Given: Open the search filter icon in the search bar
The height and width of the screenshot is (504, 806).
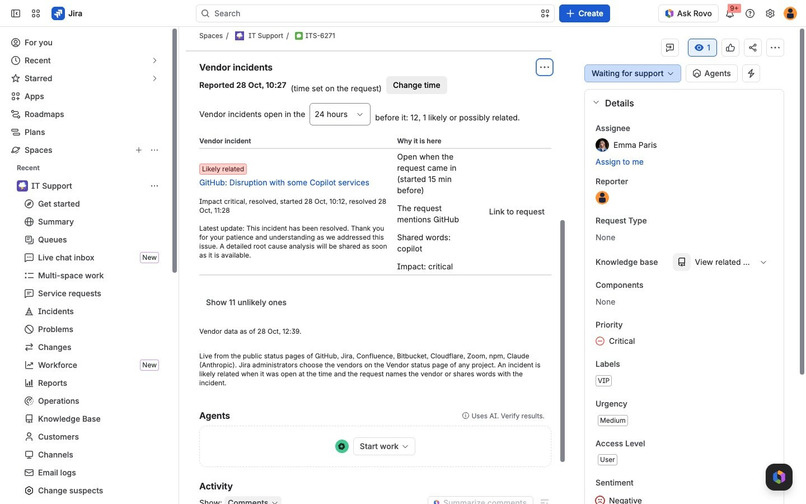Looking at the screenshot, I should tap(545, 13).
